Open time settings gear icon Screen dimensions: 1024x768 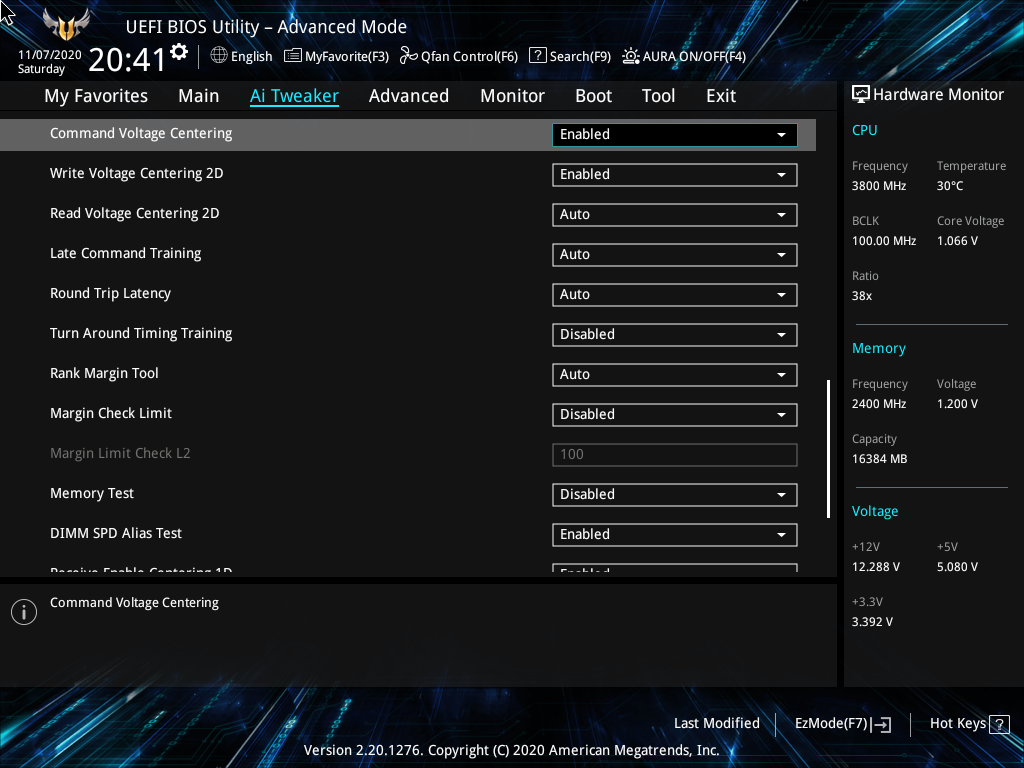tap(179, 52)
